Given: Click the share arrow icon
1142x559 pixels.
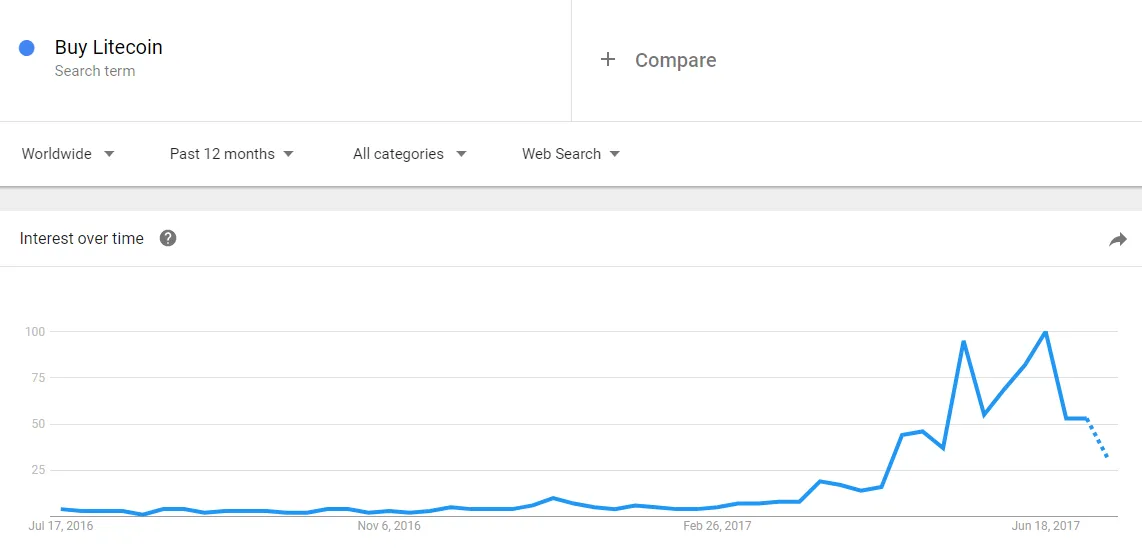Looking at the screenshot, I should [1117, 239].
